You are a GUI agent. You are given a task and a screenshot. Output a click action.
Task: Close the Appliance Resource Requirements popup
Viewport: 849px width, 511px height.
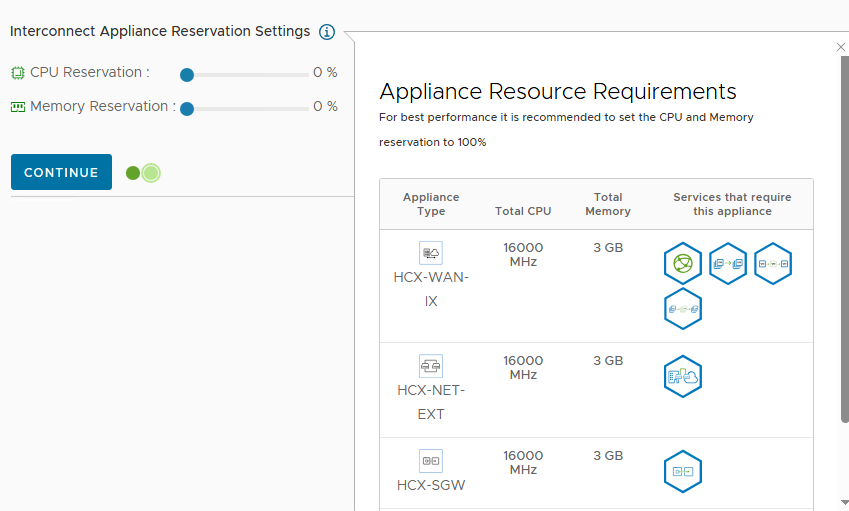point(840,47)
